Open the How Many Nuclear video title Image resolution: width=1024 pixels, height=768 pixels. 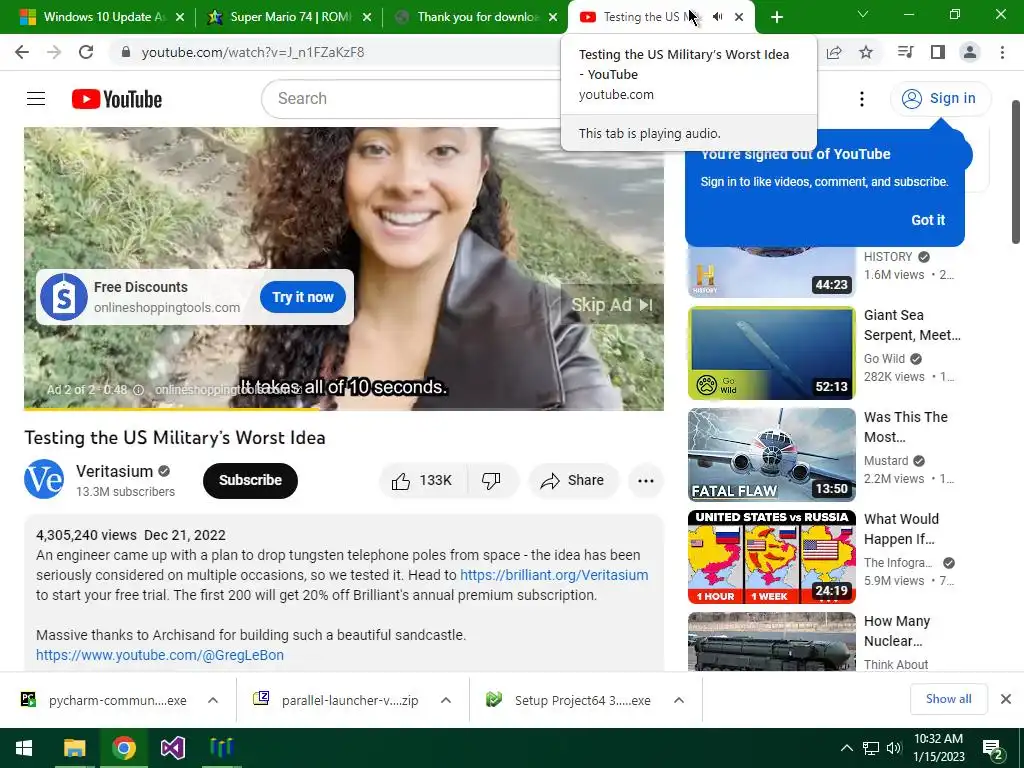(x=897, y=632)
